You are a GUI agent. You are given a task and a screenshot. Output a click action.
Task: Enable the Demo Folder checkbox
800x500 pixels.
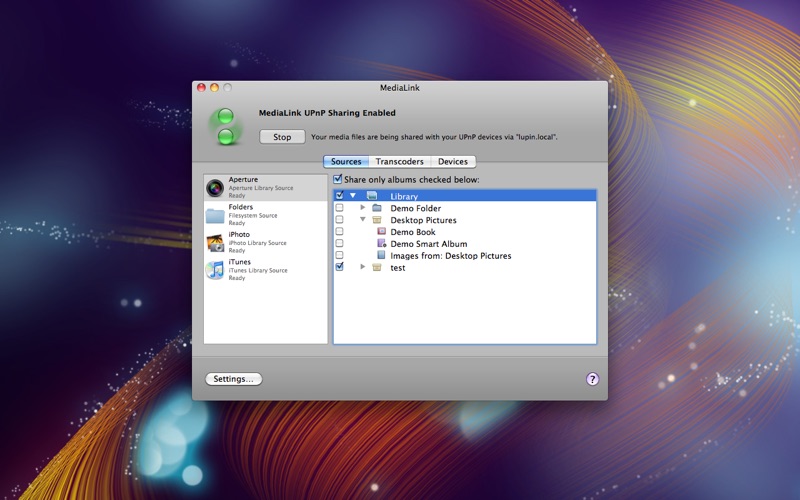point(340,208)
